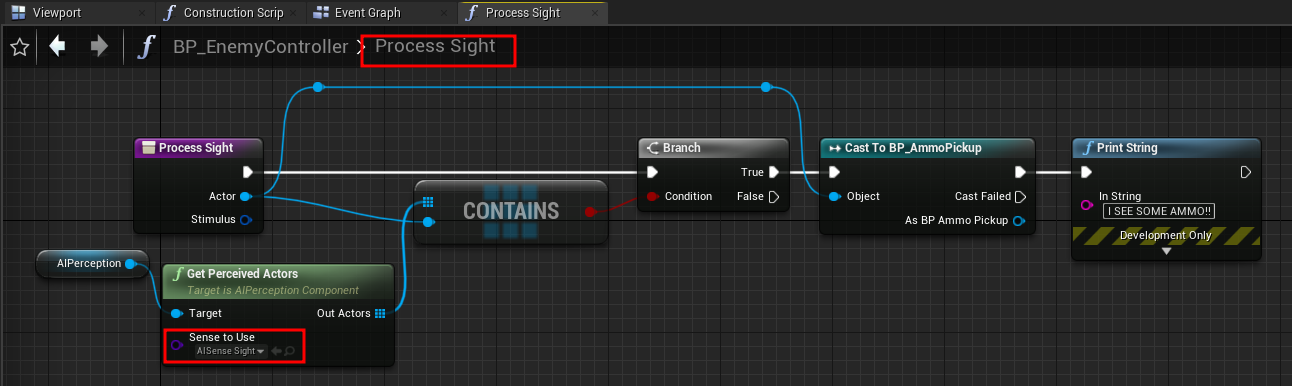Screen dimensions: 1292x386
Task: Click the Sense to Use class pin
Action: tap(177, 344)
